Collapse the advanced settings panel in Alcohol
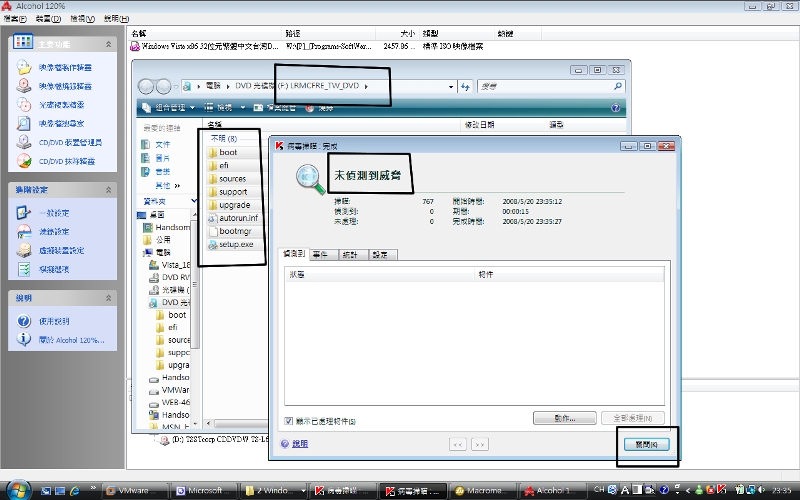The height and width of the screenshot is (500, 800). (108, 190)
